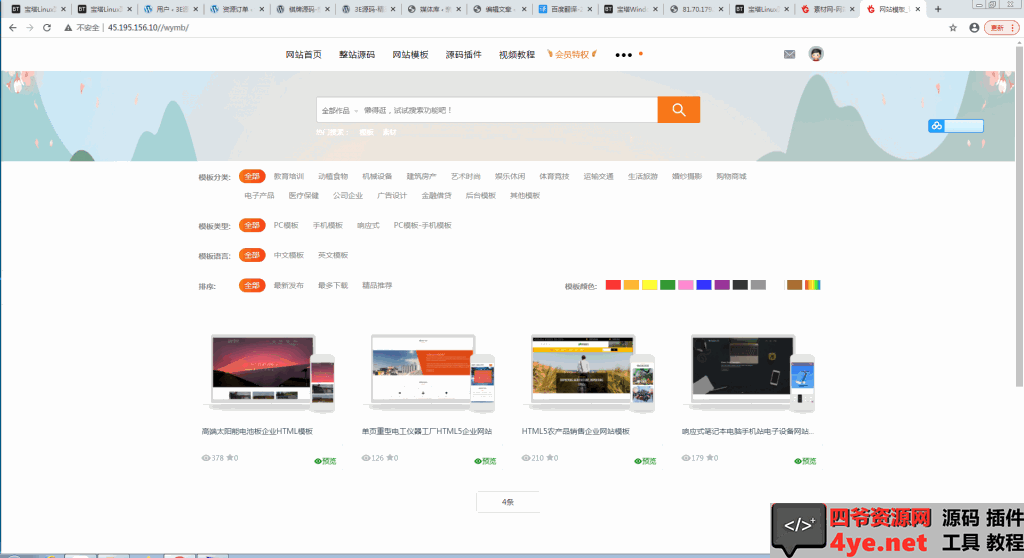
Task: Open the mail envelope icon in header
Action: pos(789,54)
